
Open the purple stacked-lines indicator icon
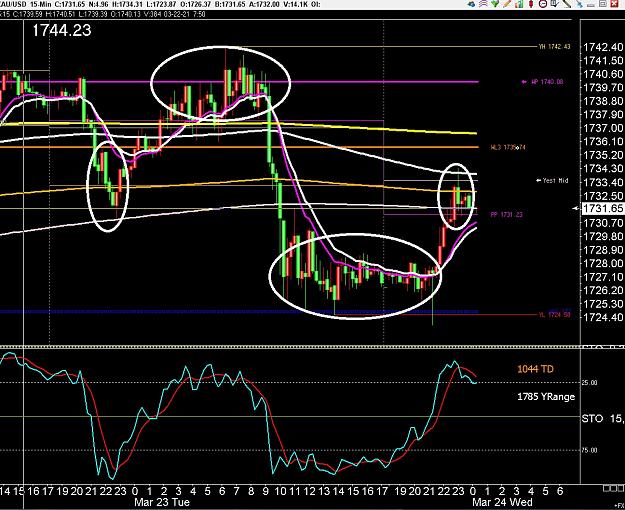483,4
